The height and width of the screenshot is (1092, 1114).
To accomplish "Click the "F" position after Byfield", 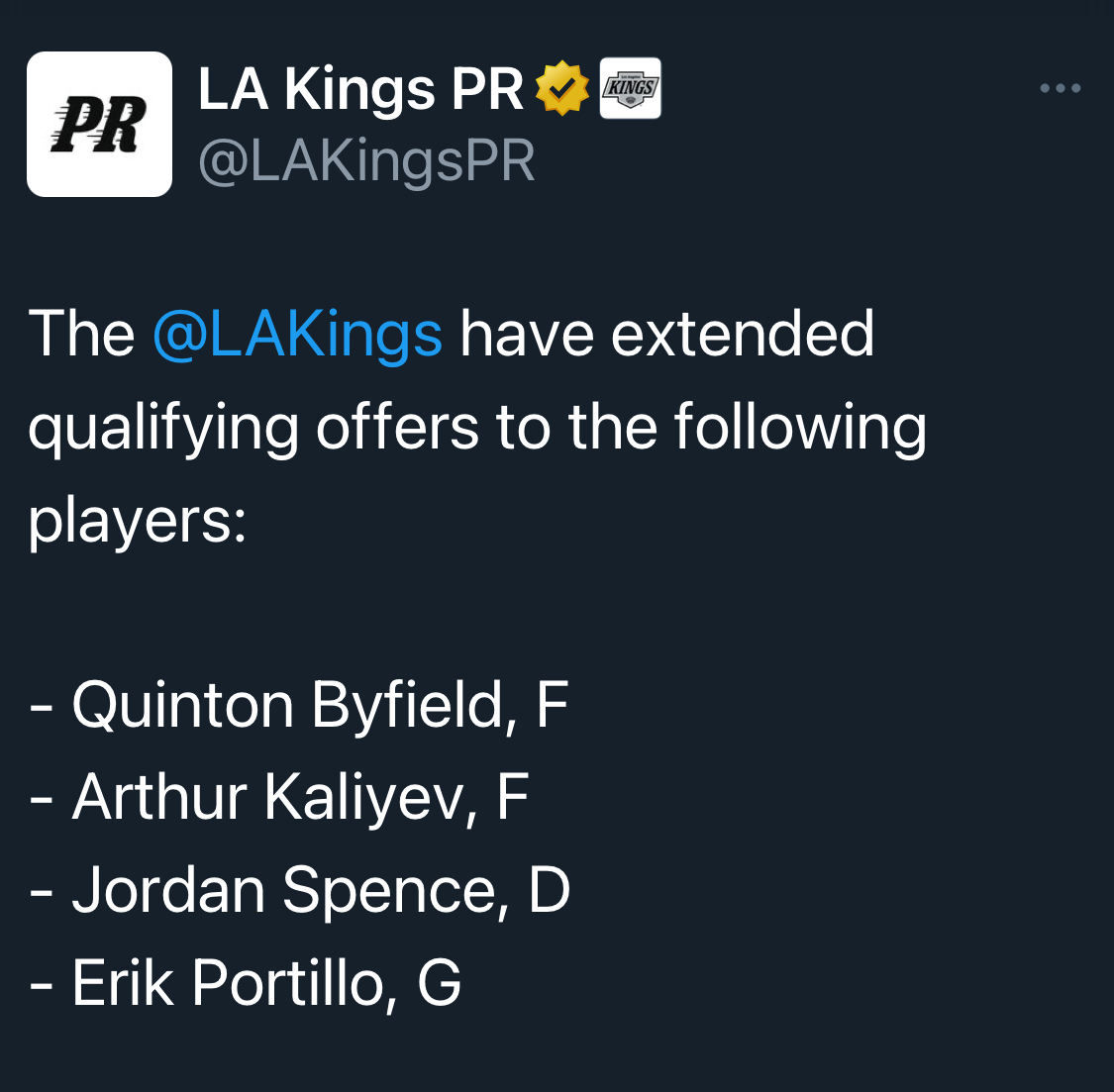I will click(x=553, y=704).
